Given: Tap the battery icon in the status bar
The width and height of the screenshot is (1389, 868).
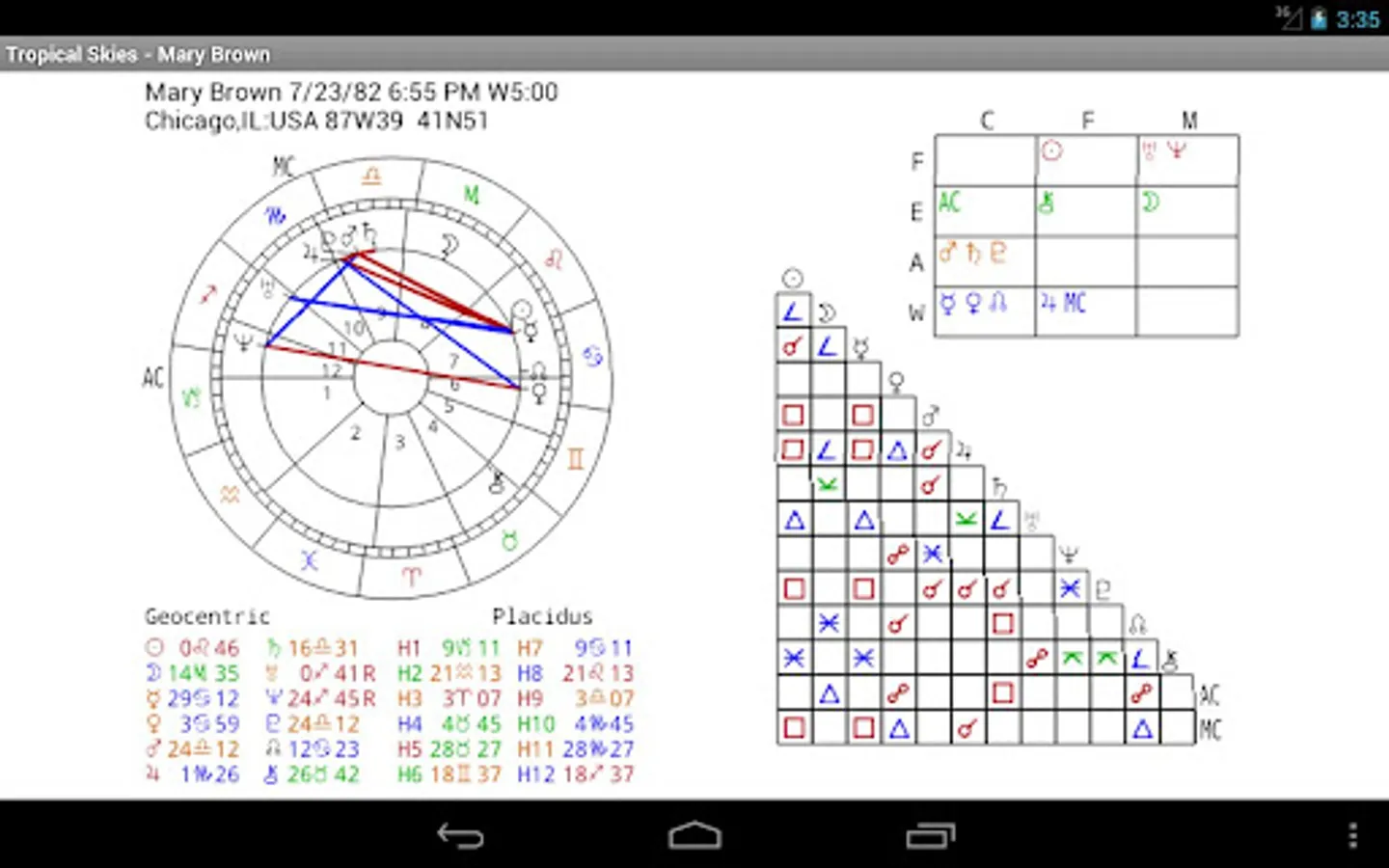Looking at the screenshot, I should 1319,18.
